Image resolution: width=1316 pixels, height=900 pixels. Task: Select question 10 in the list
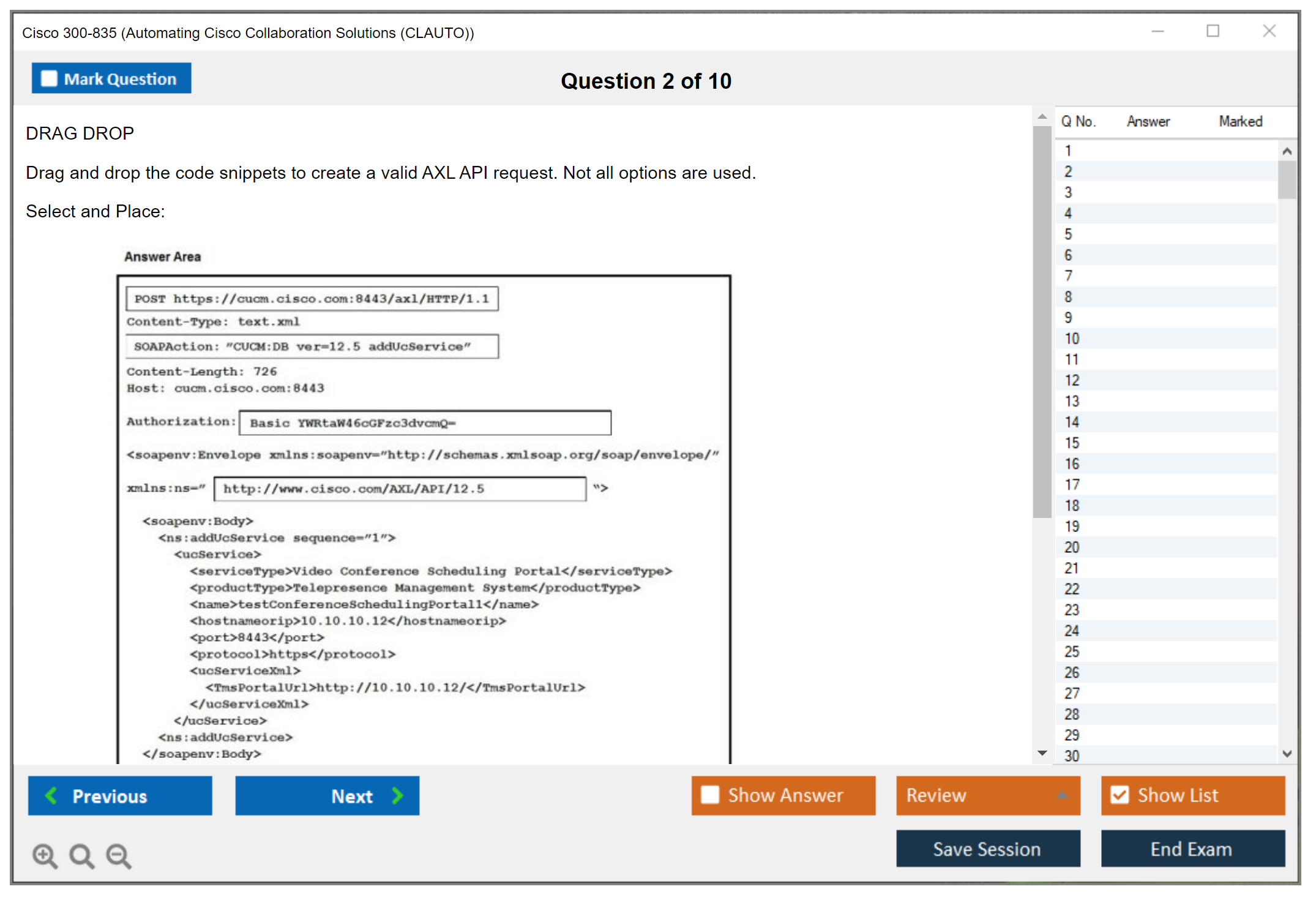1072,339
